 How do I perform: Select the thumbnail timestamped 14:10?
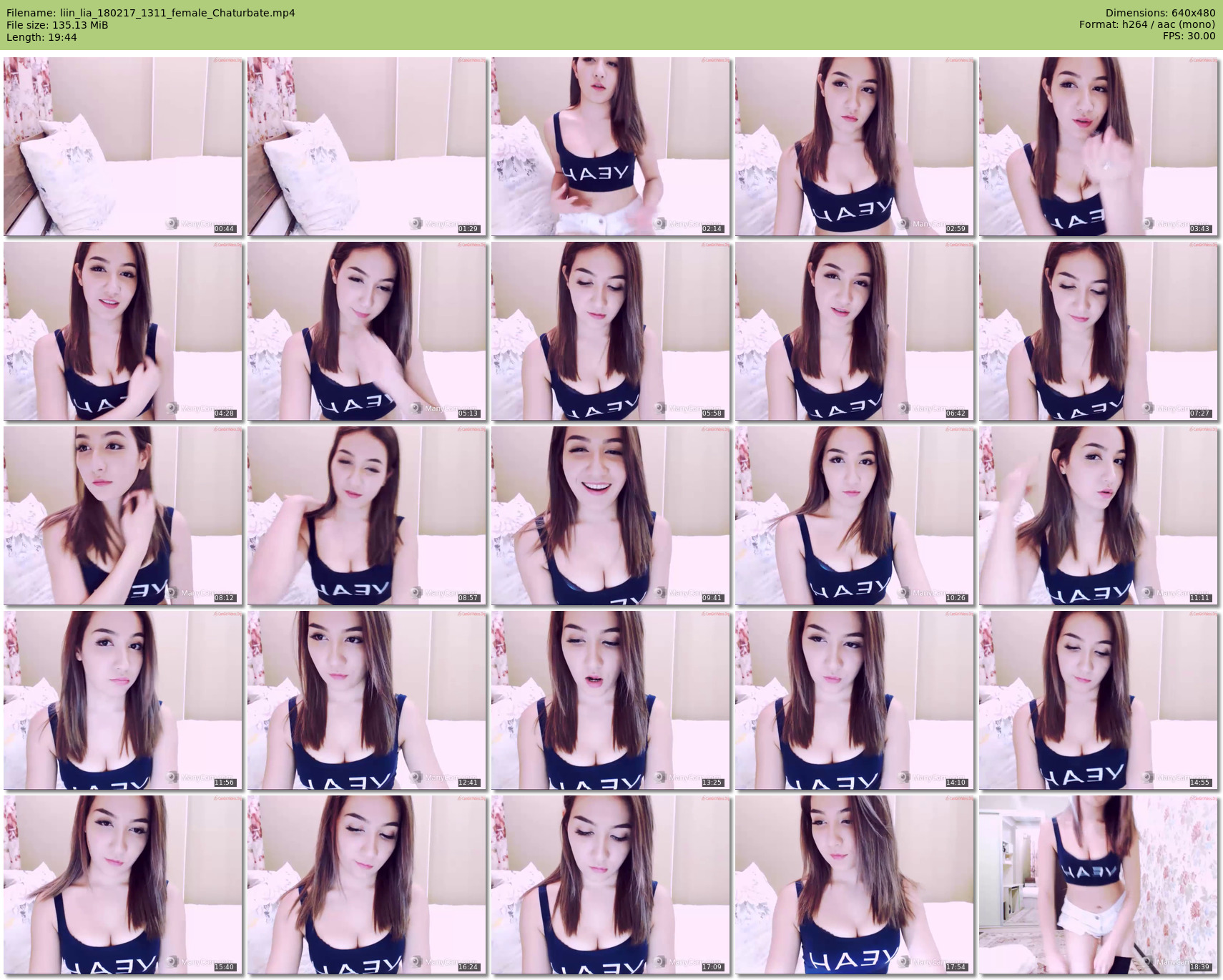tap(854, 700)
